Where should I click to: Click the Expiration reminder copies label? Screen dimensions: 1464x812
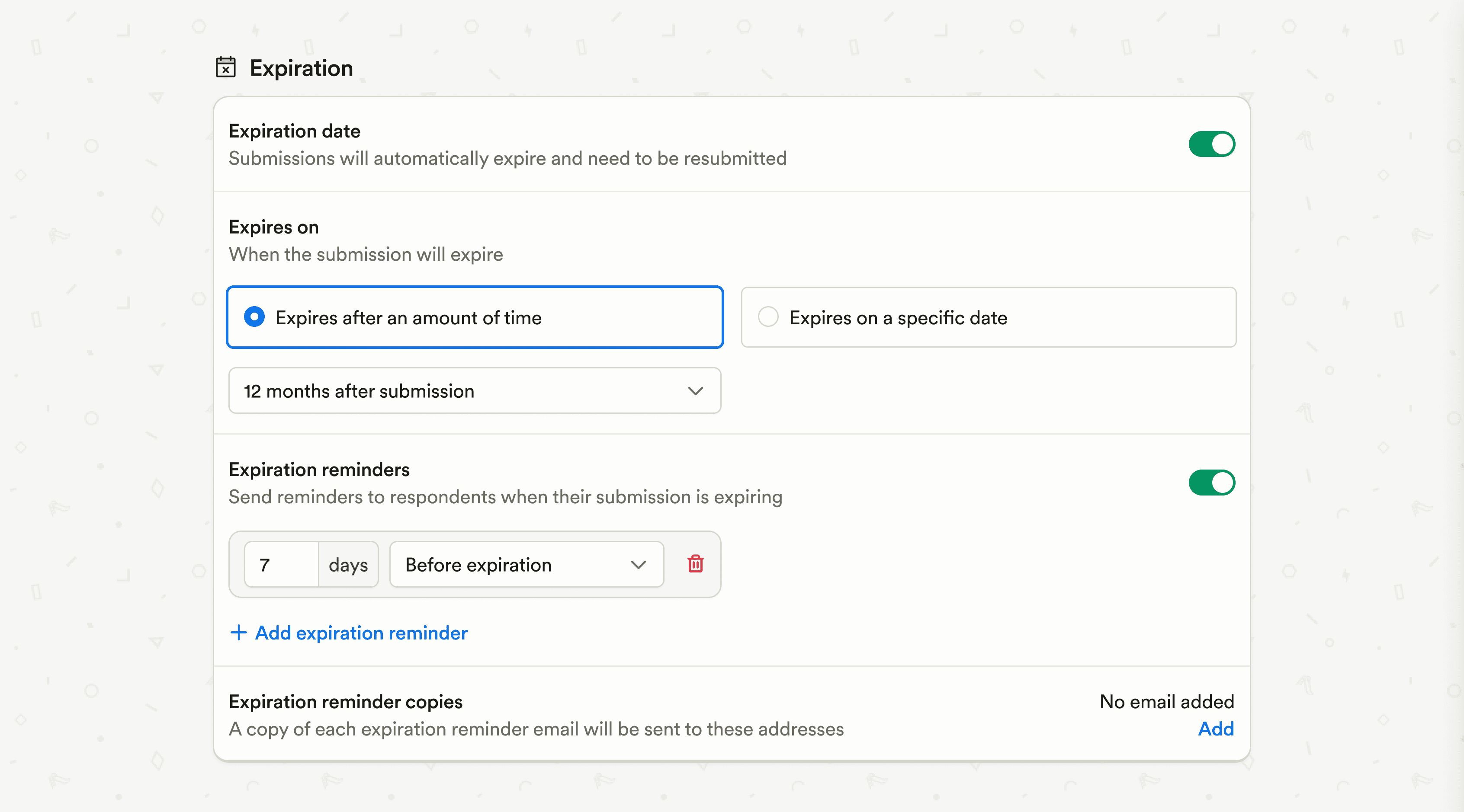point(346,702)
